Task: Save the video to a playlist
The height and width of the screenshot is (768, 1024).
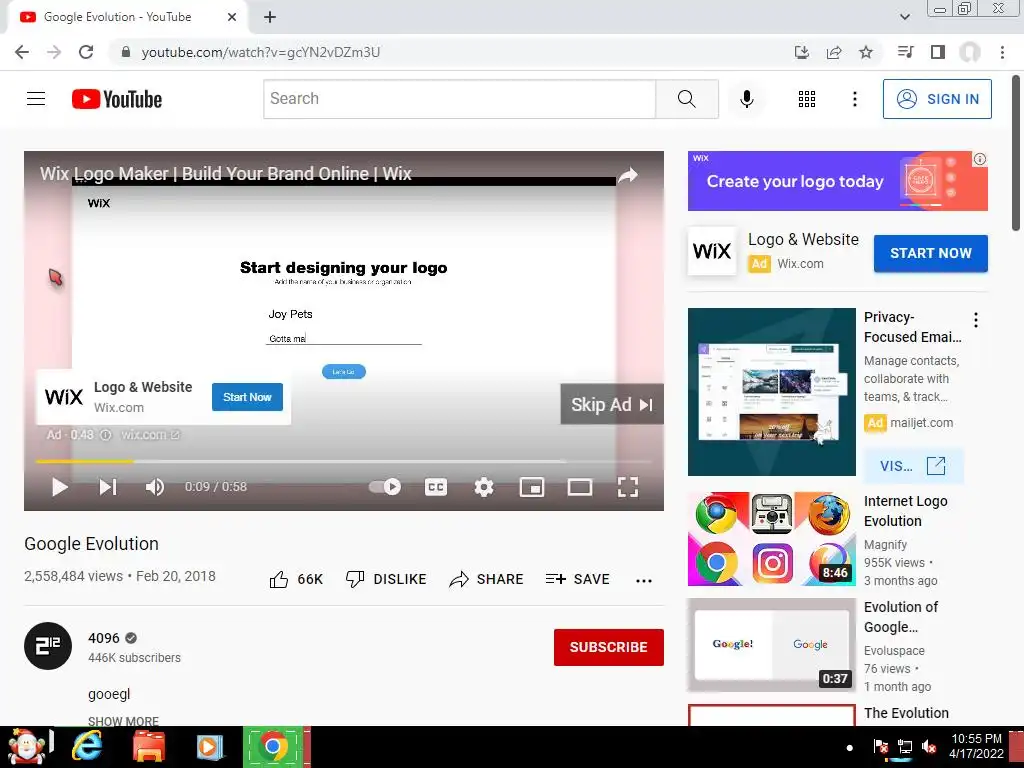Action: (x=577, y=579)
